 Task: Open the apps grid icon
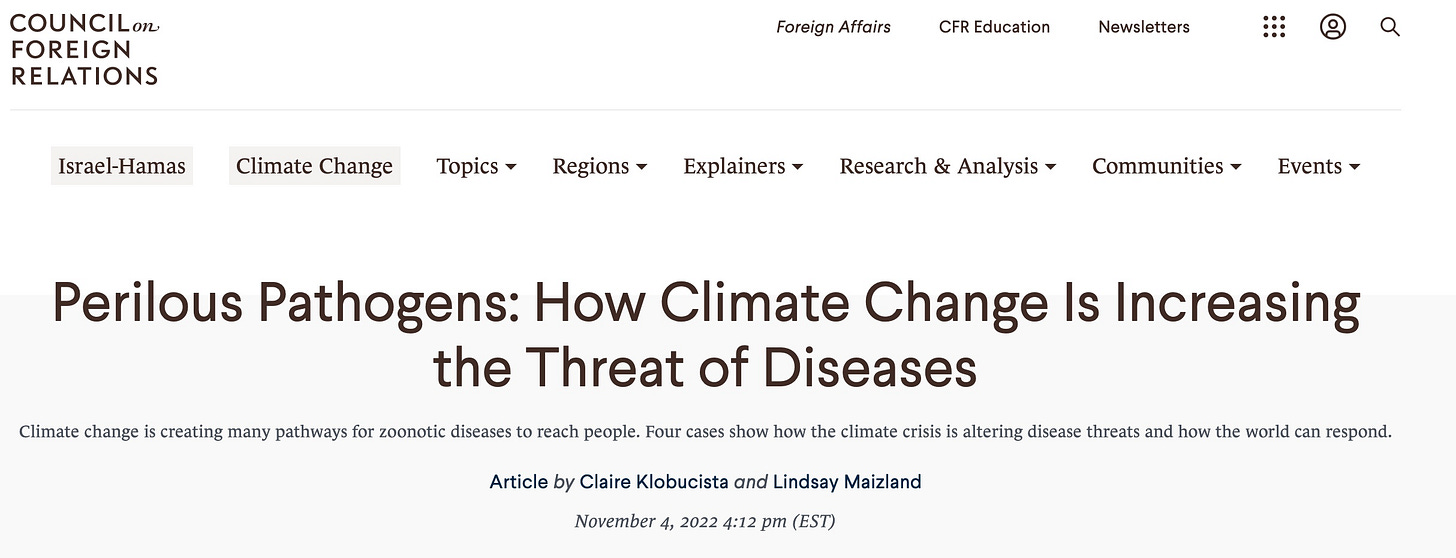click(x=1274, y=27)
